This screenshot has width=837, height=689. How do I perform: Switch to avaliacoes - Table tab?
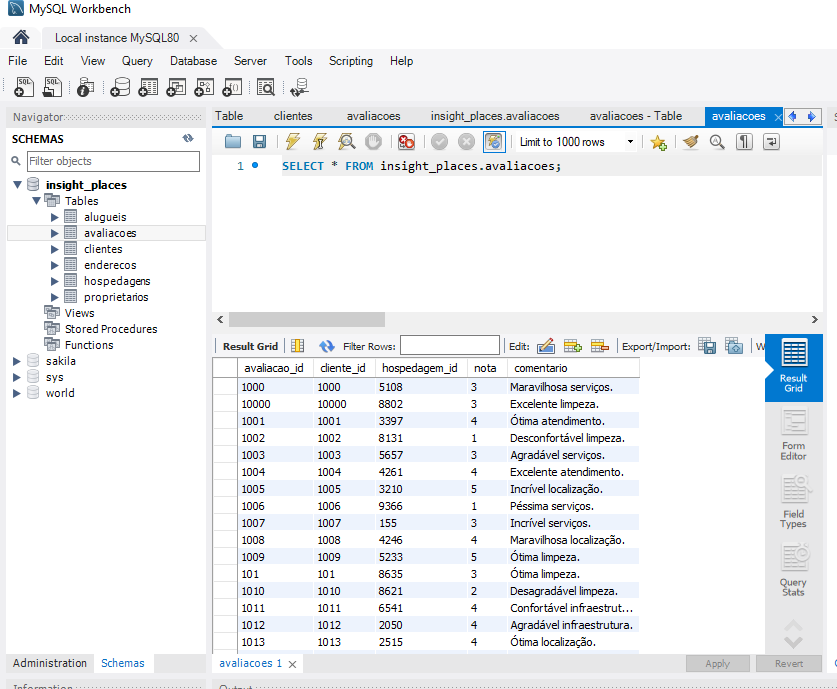(636, 116)
